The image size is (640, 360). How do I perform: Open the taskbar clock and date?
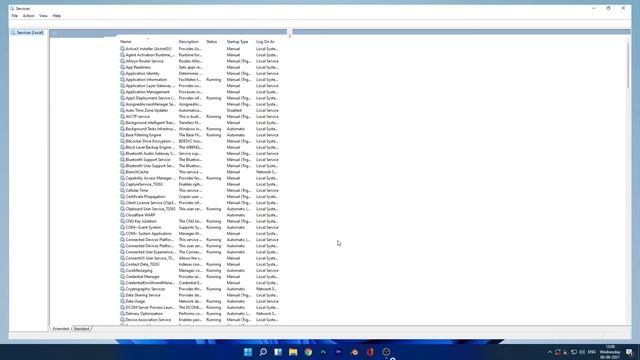(x=610, y=352)
